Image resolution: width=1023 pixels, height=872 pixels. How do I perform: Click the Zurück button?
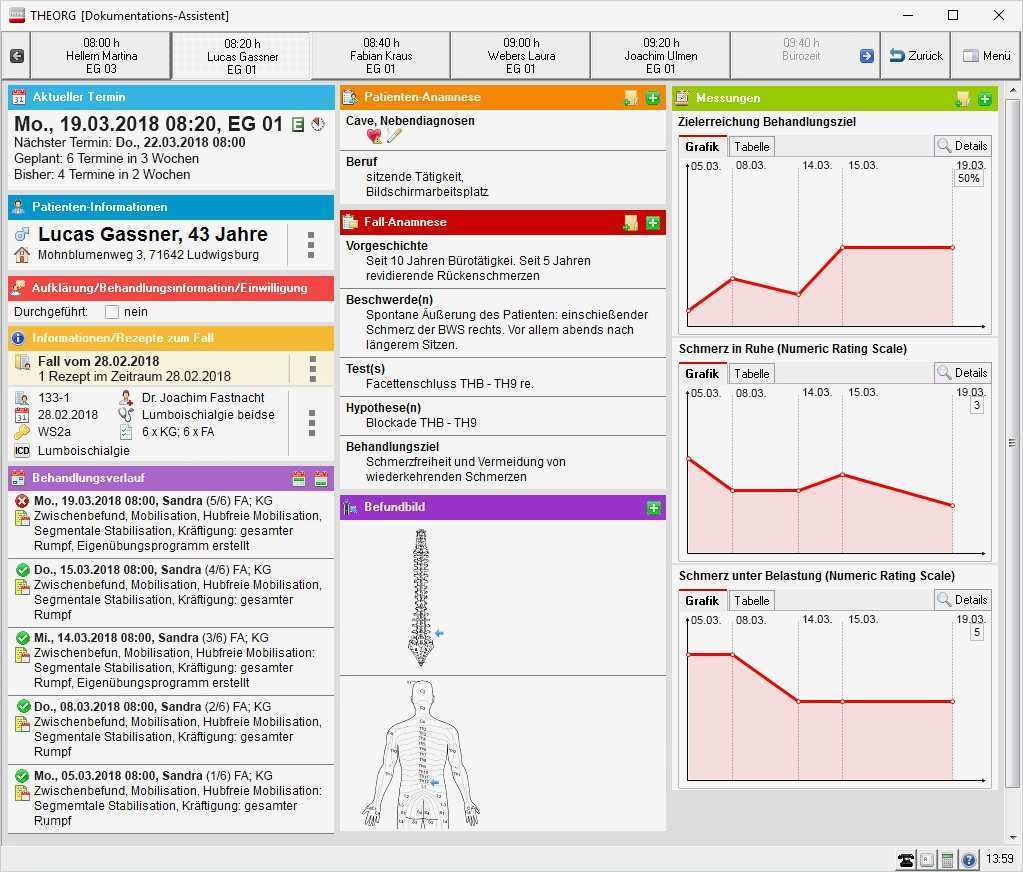(915, 56)
